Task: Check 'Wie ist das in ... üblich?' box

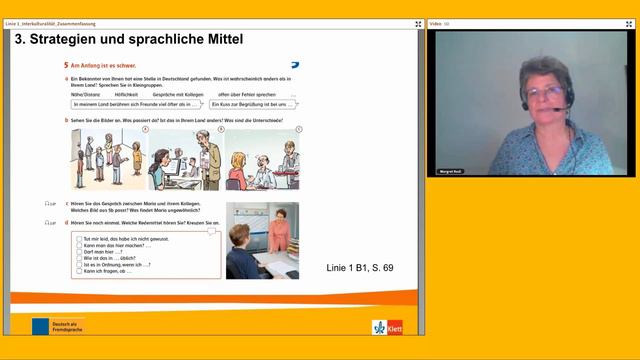Action: (79, 258)
